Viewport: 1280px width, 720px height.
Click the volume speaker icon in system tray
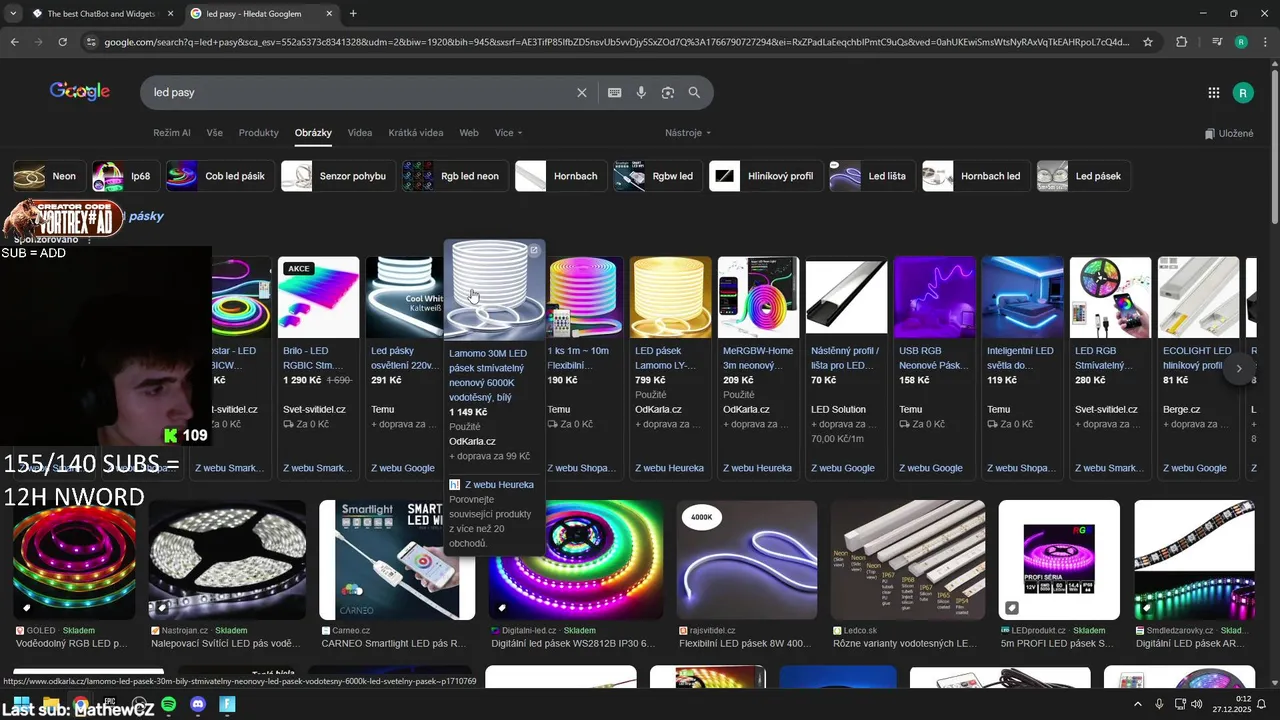1197,704
